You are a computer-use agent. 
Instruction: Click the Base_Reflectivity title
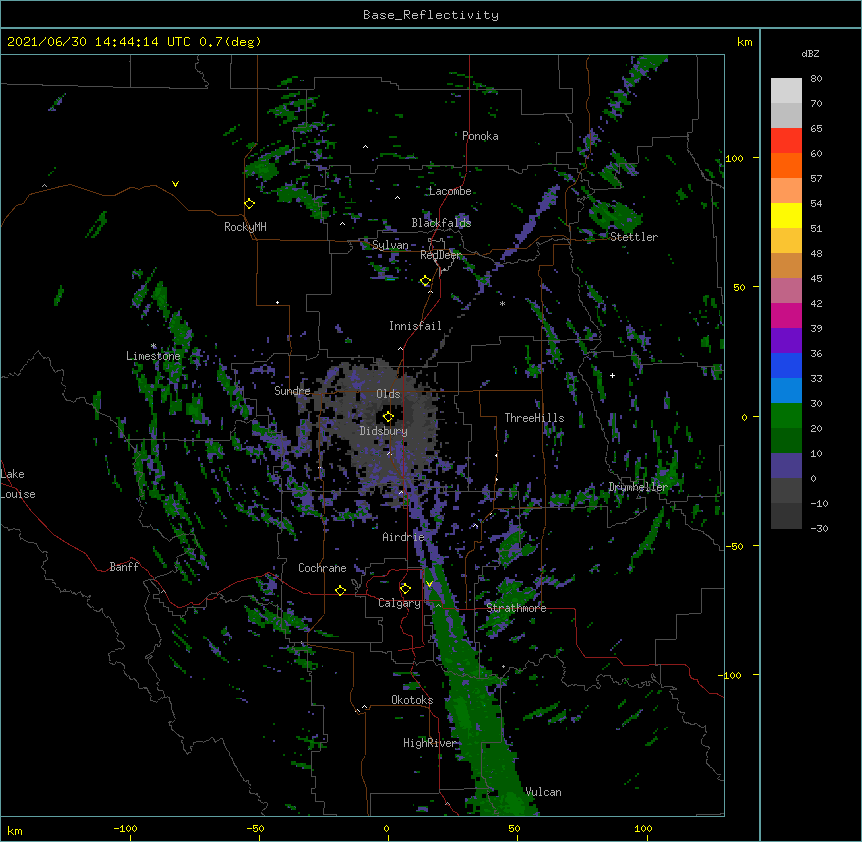(431, 15)
